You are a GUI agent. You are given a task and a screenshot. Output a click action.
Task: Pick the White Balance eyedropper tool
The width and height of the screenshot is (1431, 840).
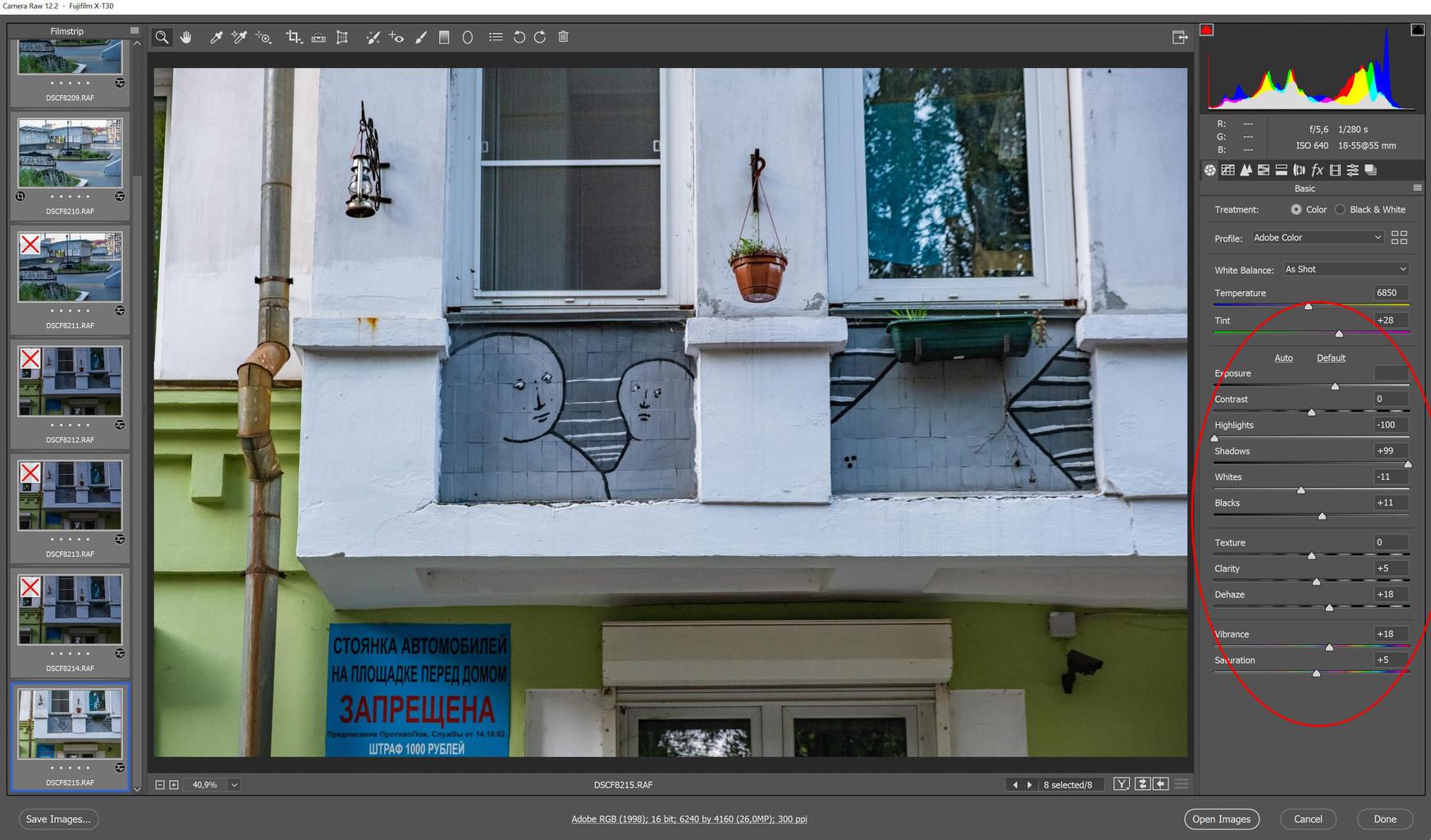[x=216, y=37]
